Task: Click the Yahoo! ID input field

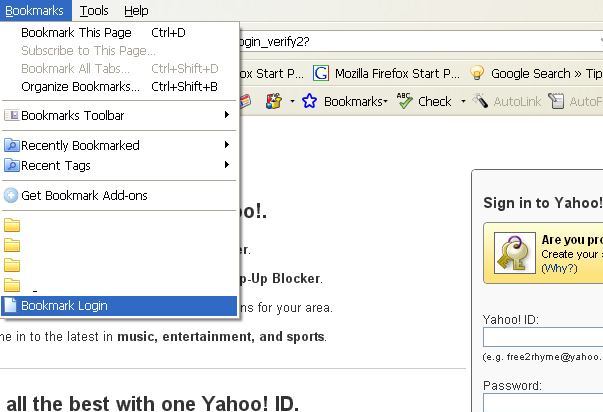Action: [x=543, y=337]
